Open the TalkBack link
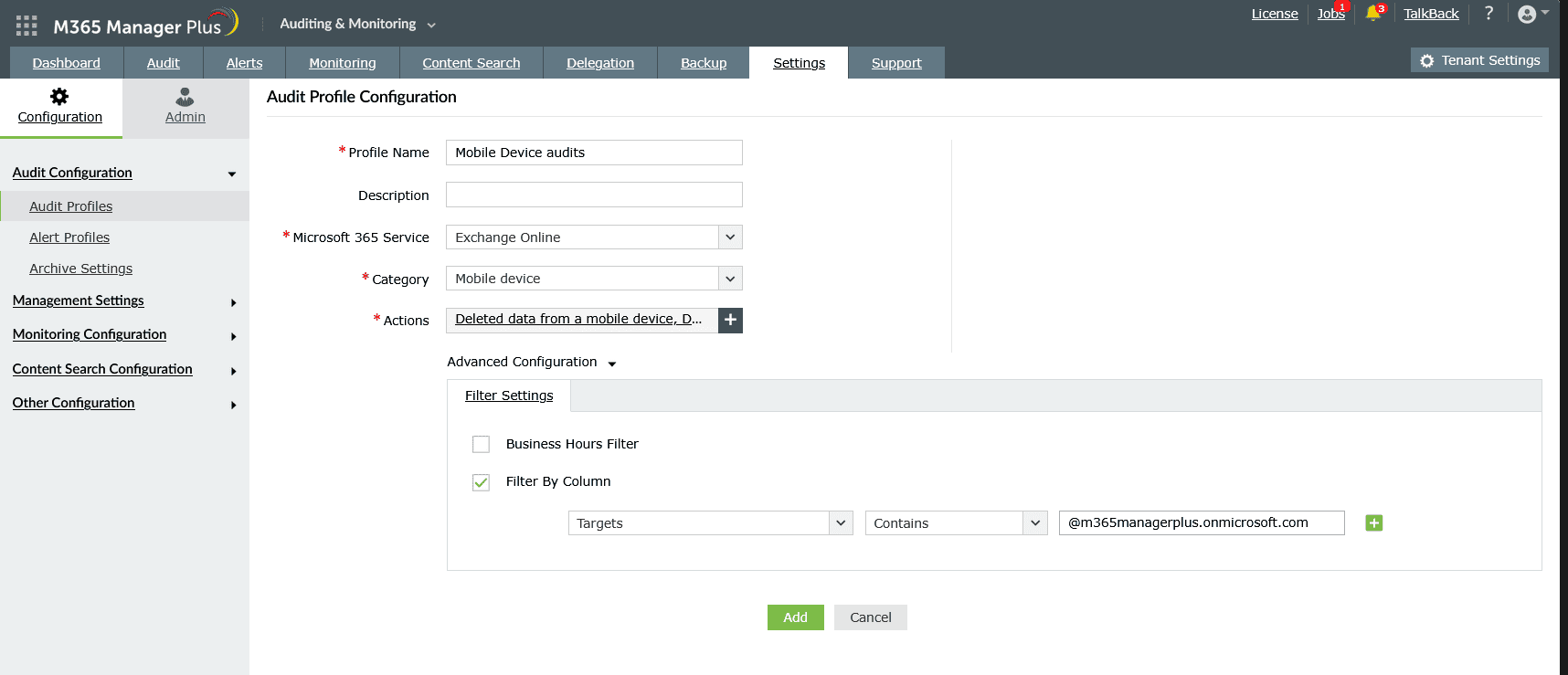The image size is (1568, 675). pyautogui.click(x=1431, y=14)
